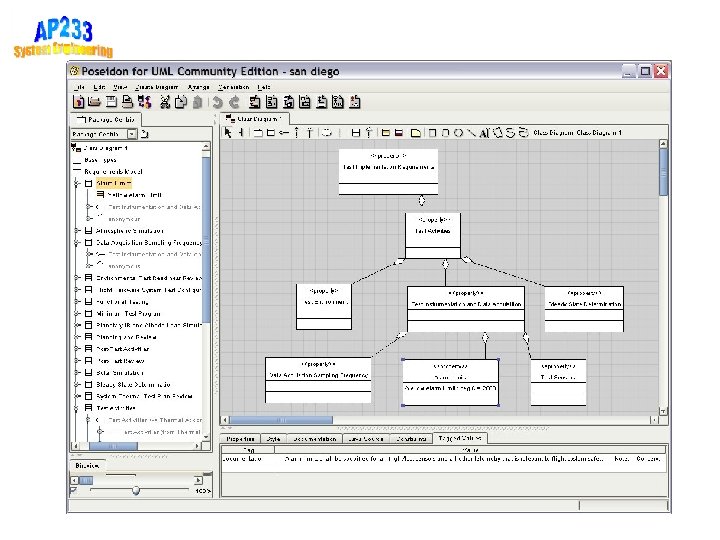Screen dimensions: 720x540
Task: Select the Test Instrumentation and Data Acquisition box
Action: (466, 309)
